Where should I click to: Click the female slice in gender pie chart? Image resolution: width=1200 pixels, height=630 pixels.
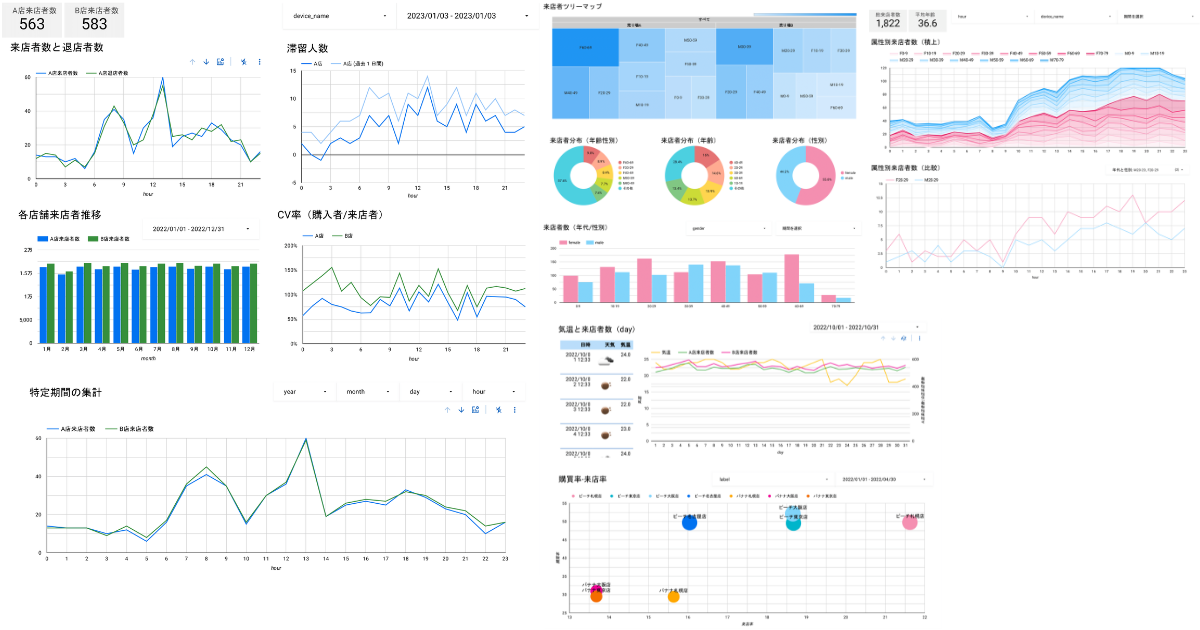[x=820, y=181]
